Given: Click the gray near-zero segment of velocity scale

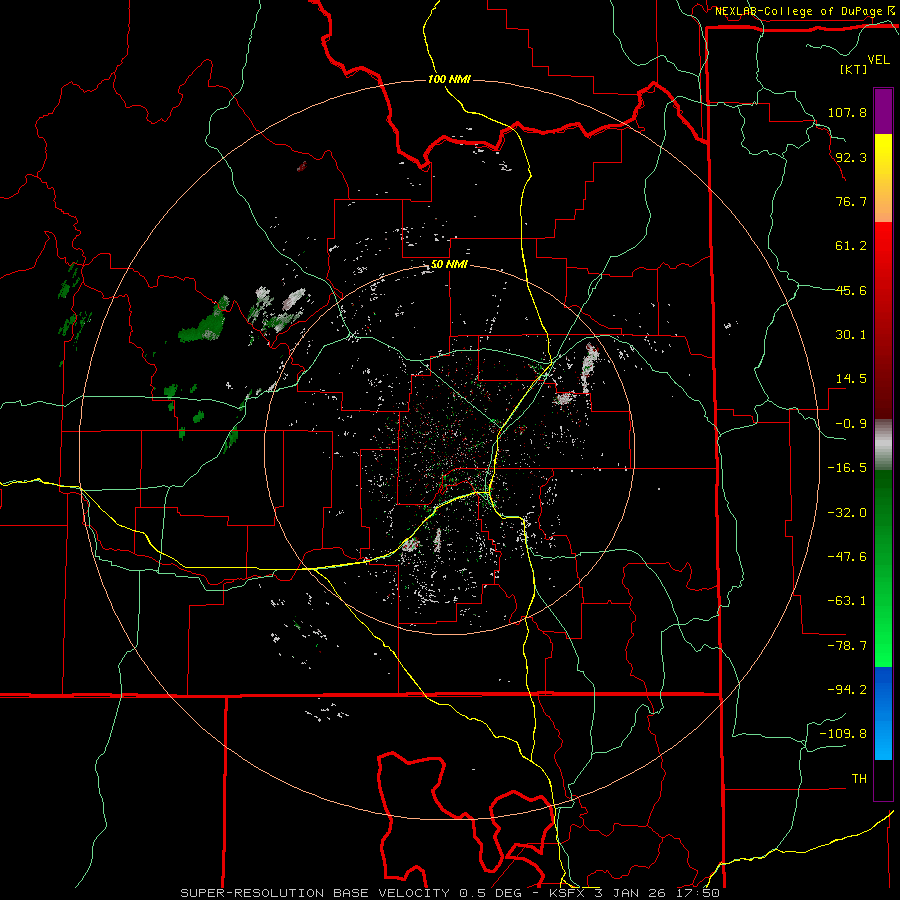Looking at the screenshot, I should click(883, 445).
